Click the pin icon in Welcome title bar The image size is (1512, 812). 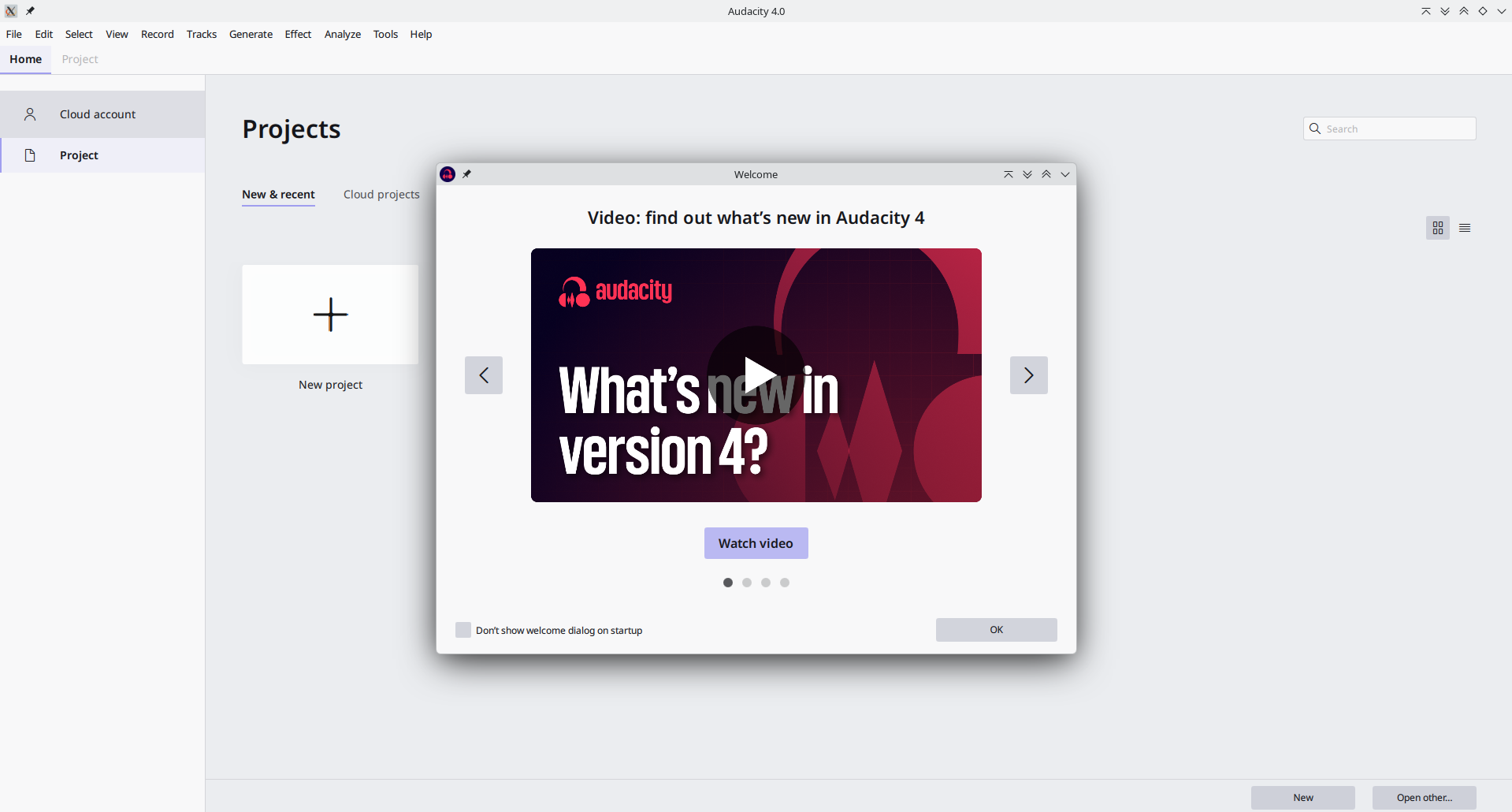(466, 174)
